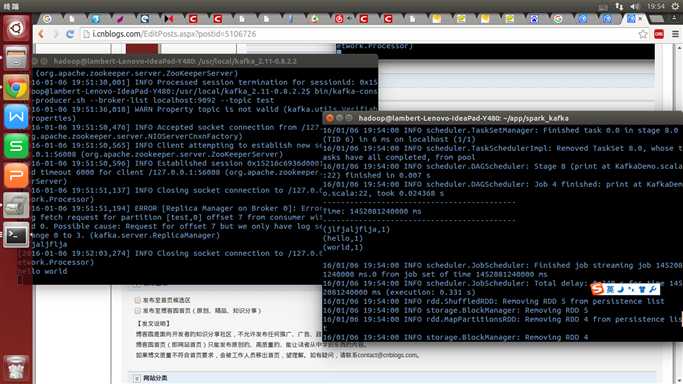Click the 'Time: 1452081240000 ms' line

click(372, 212)
